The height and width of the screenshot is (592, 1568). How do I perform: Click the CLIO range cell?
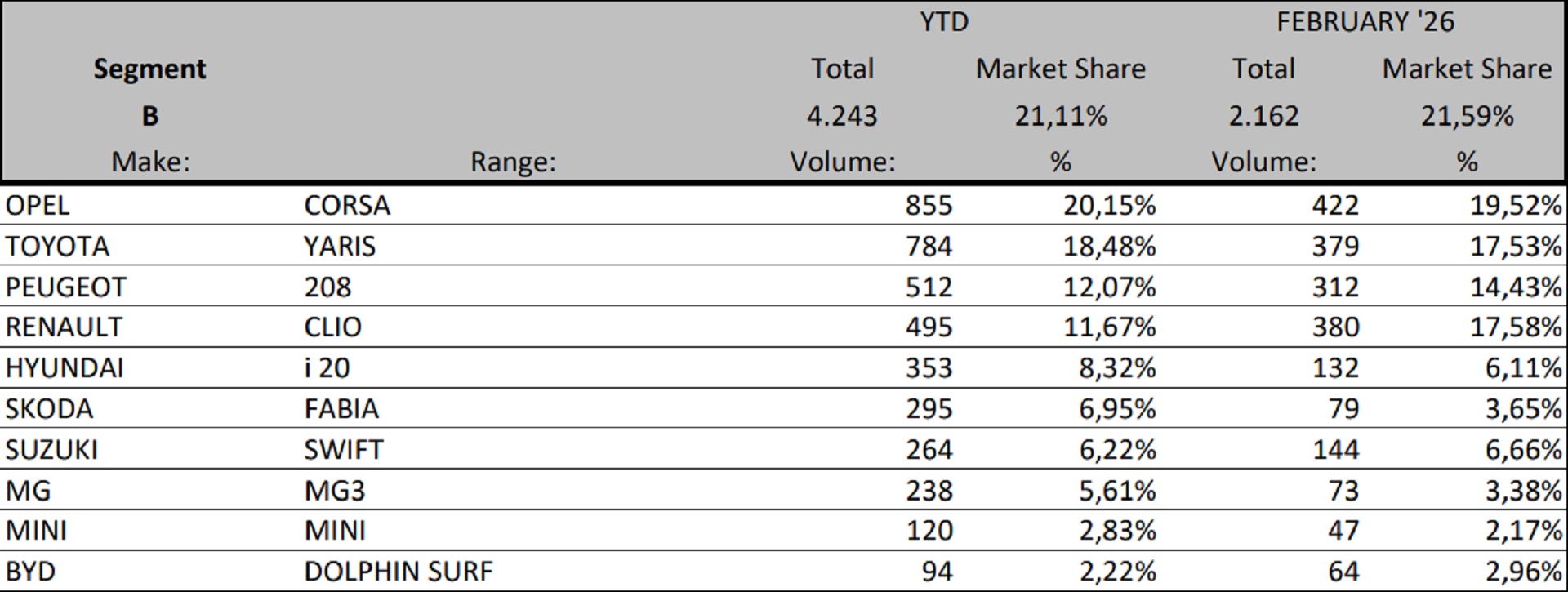click(332, 327)
